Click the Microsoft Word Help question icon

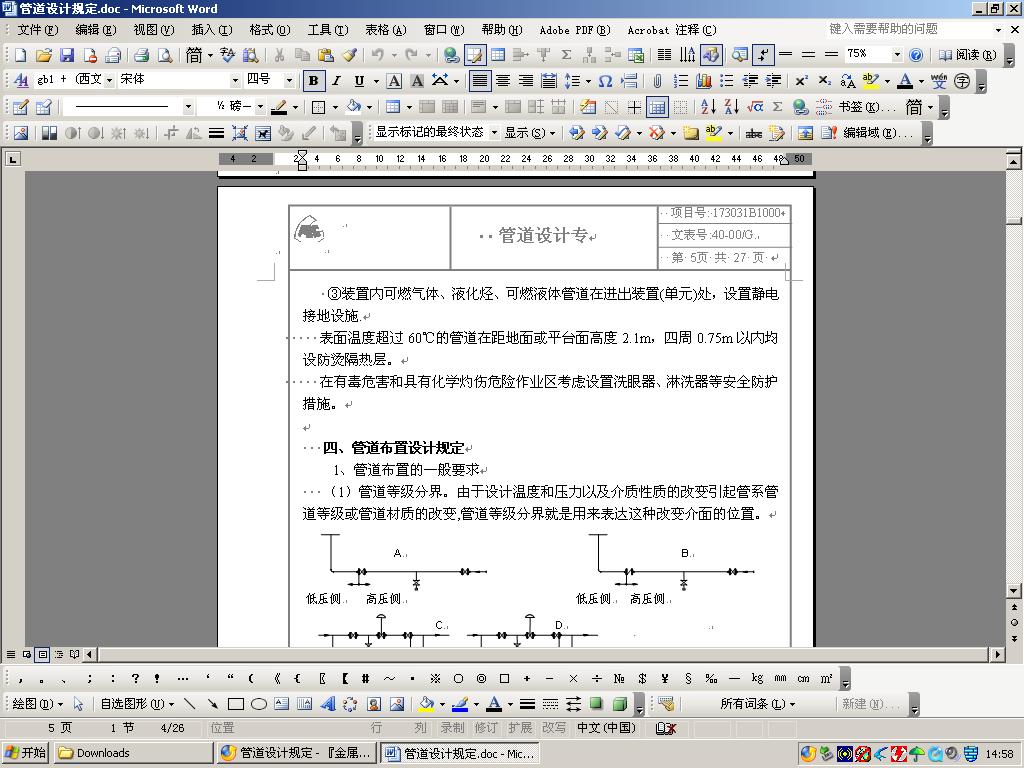tap(916, 55)
